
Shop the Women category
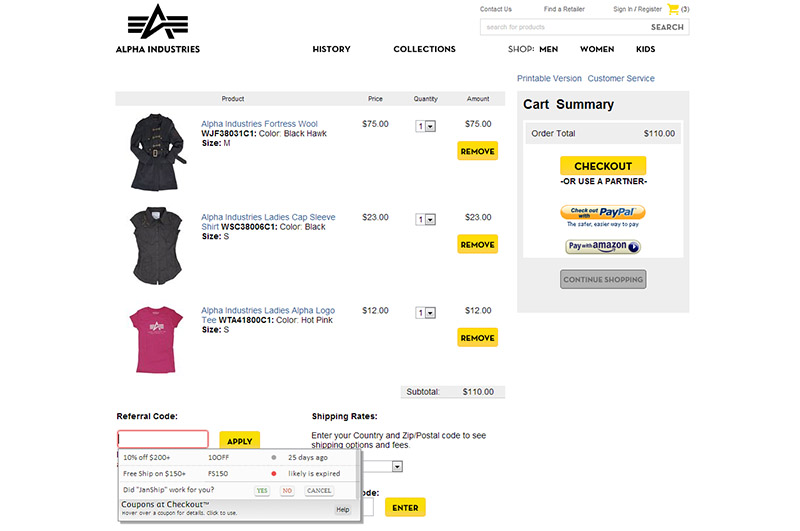(x=597, y=49)
